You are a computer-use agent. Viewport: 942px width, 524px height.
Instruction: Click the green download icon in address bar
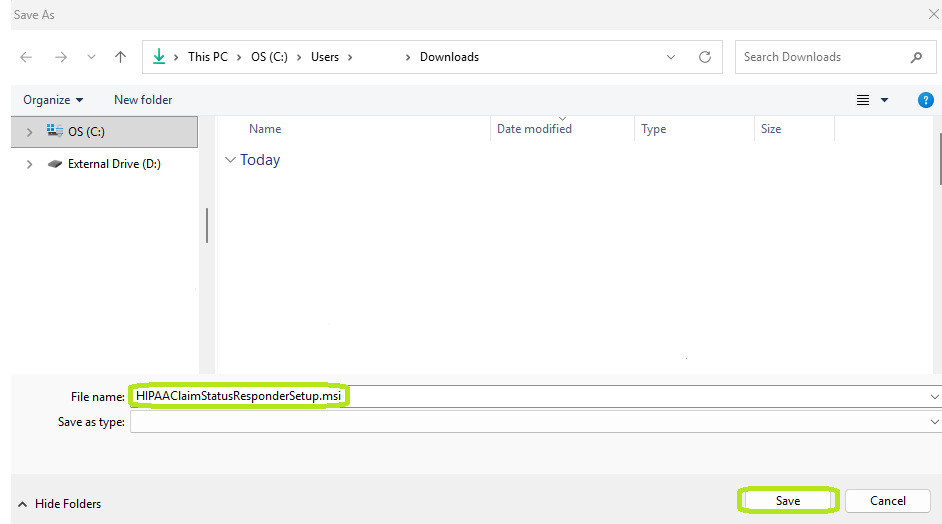(159, 56)
